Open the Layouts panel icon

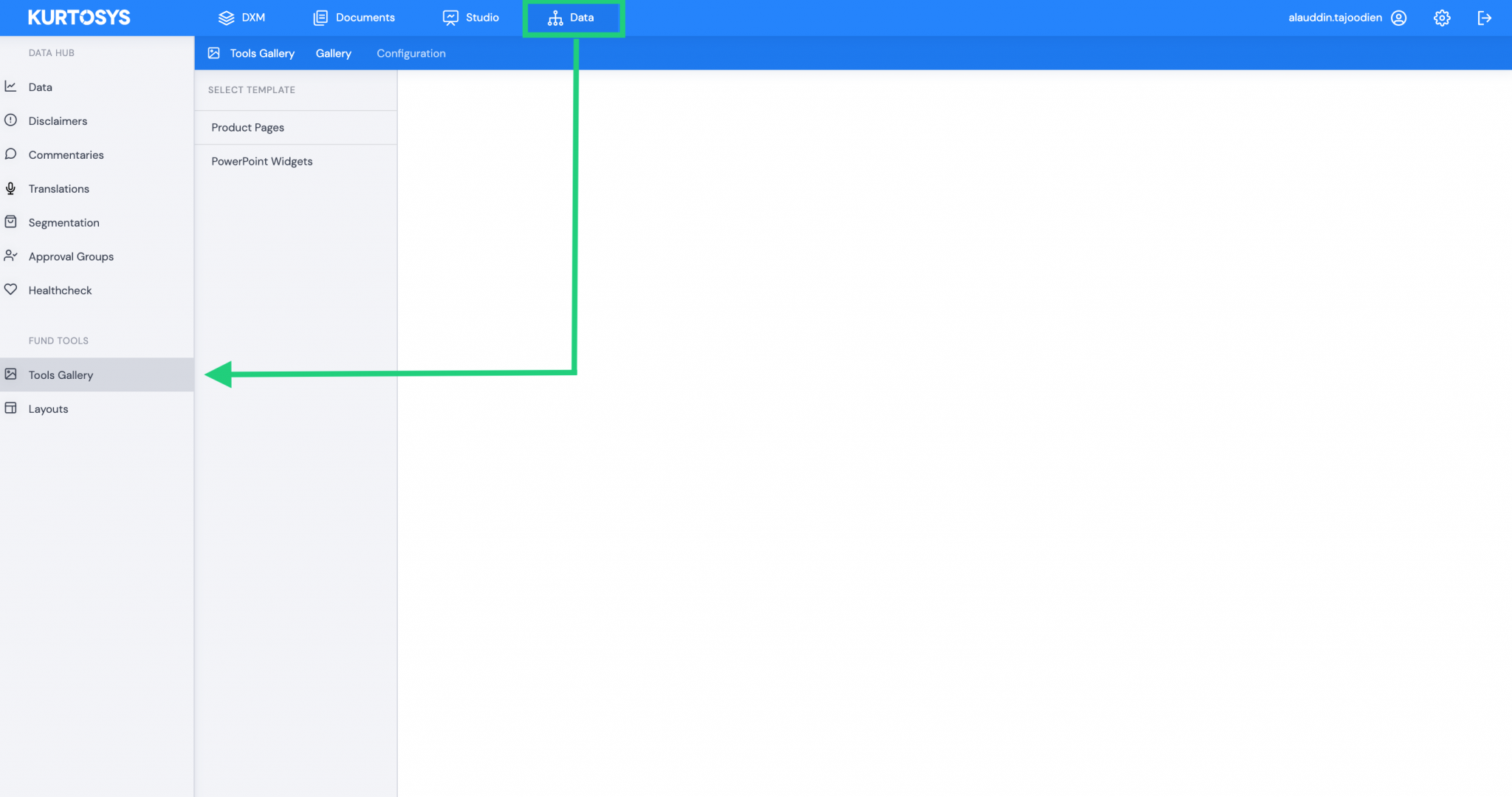point(11,408)
